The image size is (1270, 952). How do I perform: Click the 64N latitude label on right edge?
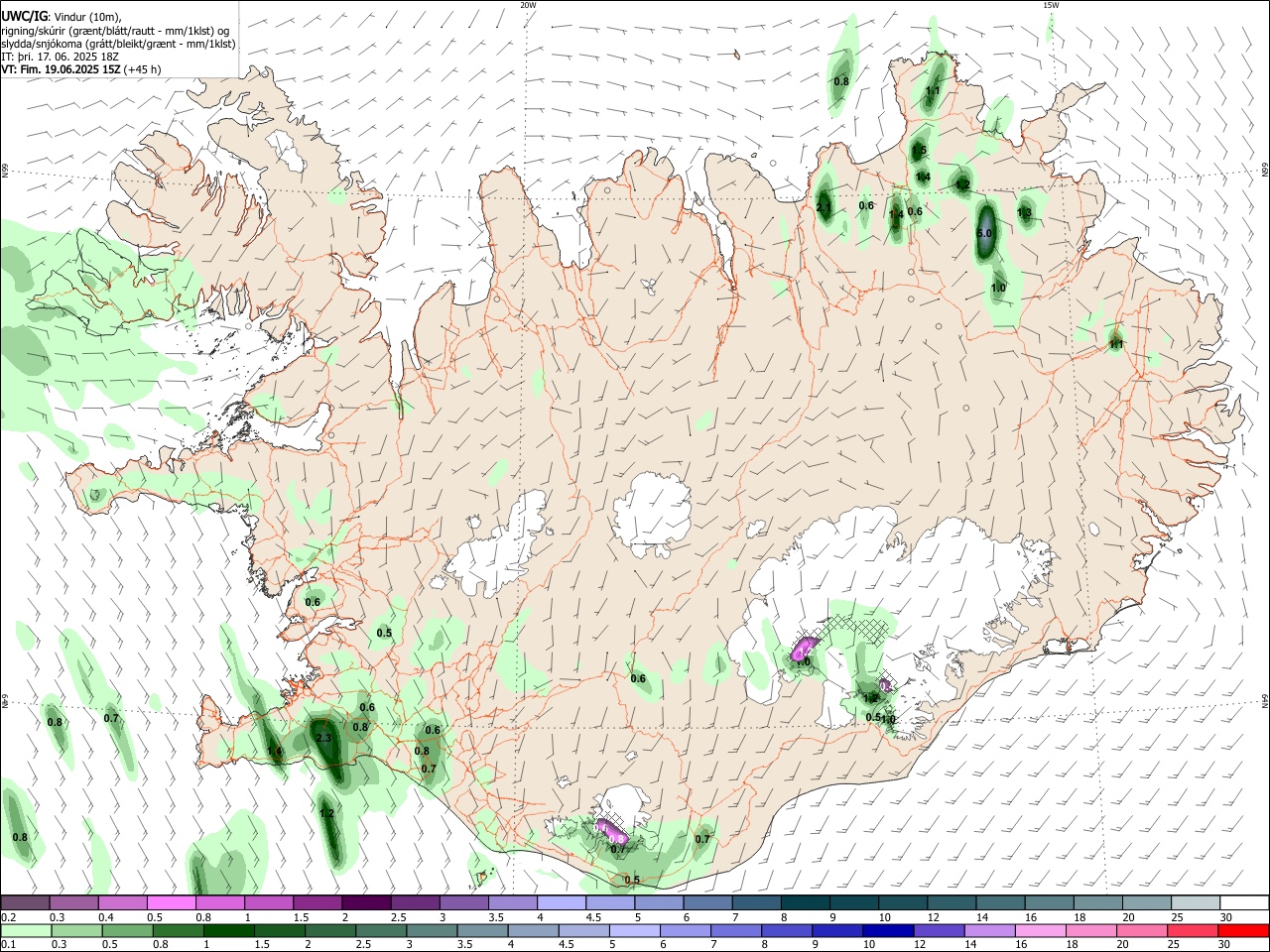[x=1265, y=701]
